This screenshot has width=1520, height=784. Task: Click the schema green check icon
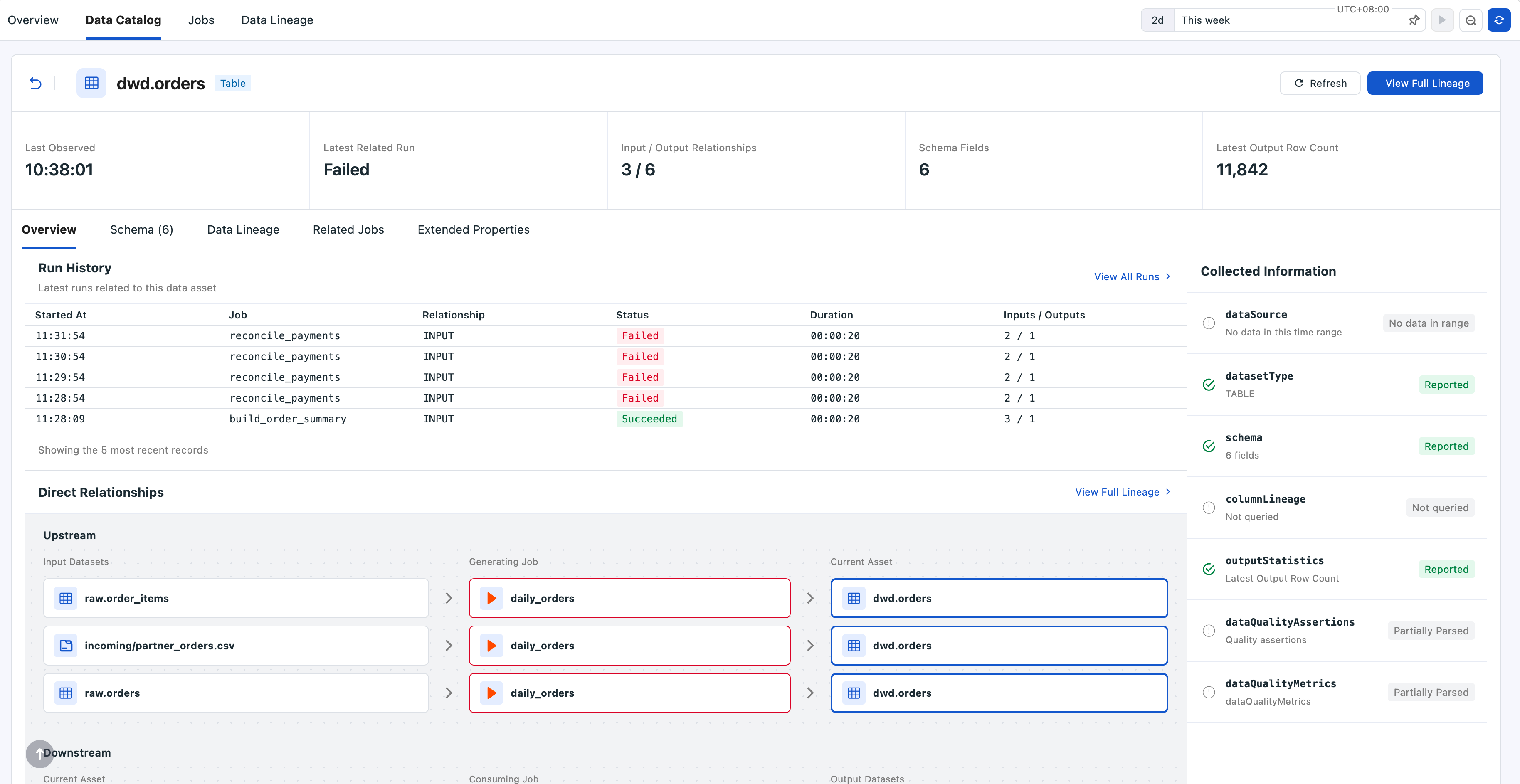point(1209,446)
